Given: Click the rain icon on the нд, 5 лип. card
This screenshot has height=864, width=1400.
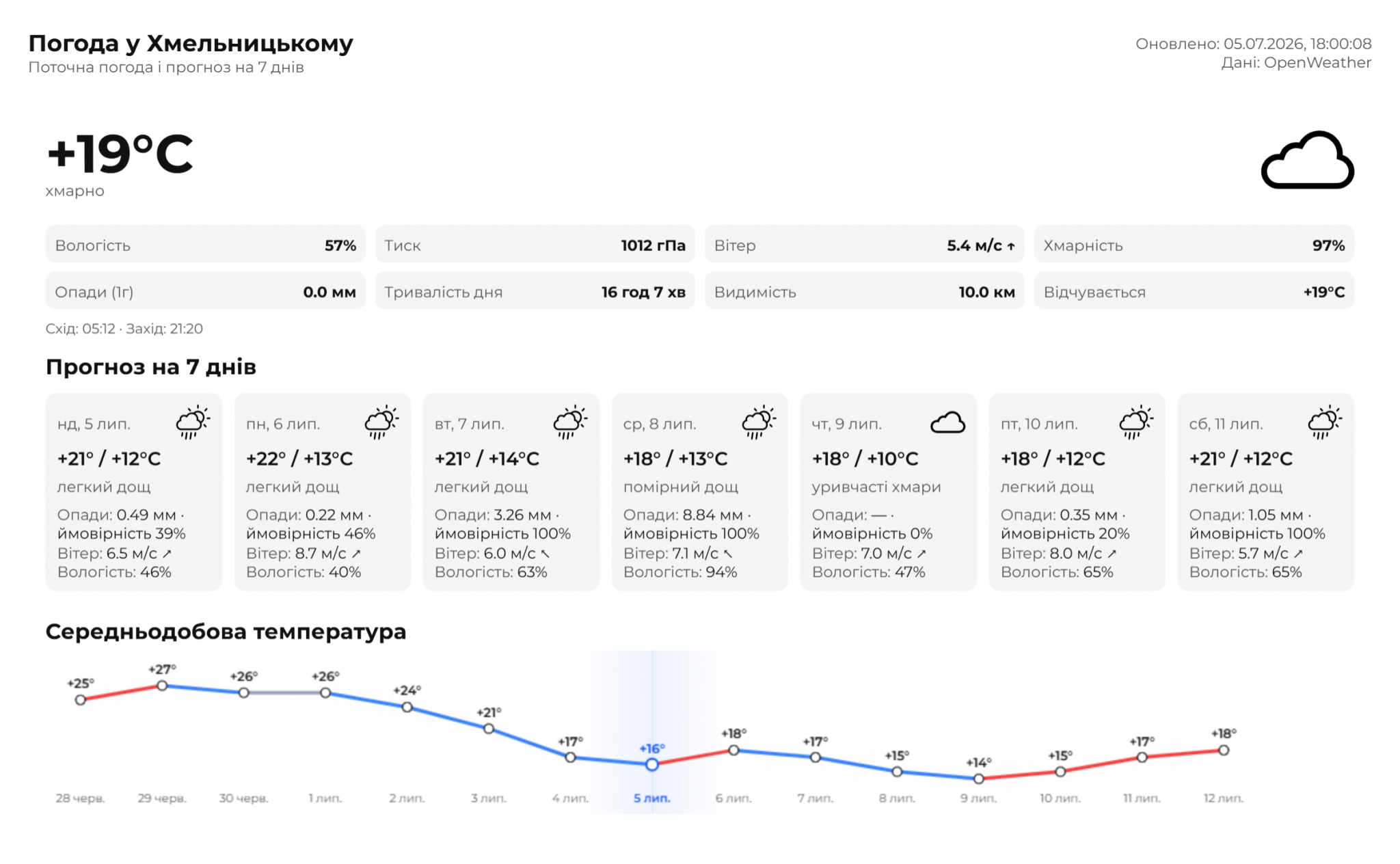Looking at the screenshot, I should 193,422.
